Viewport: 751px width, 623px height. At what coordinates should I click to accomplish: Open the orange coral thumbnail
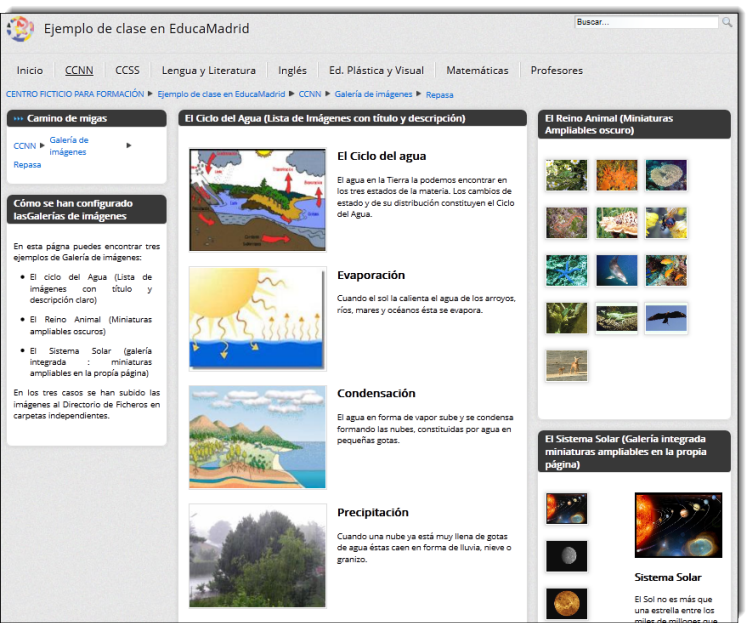[616, 175]
